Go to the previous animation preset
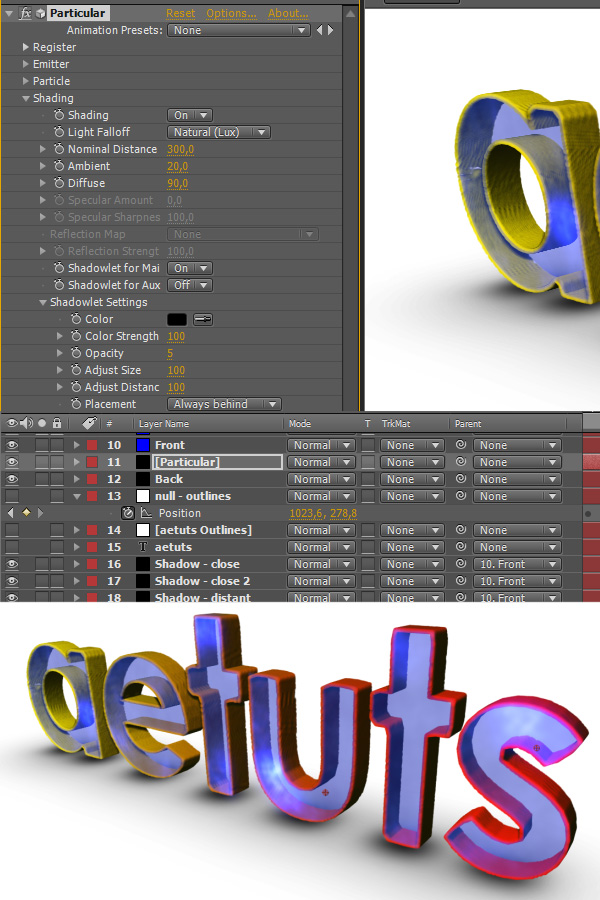Image resolution: width=600 pixels, height=900 pixels. [x=320, y=30]
